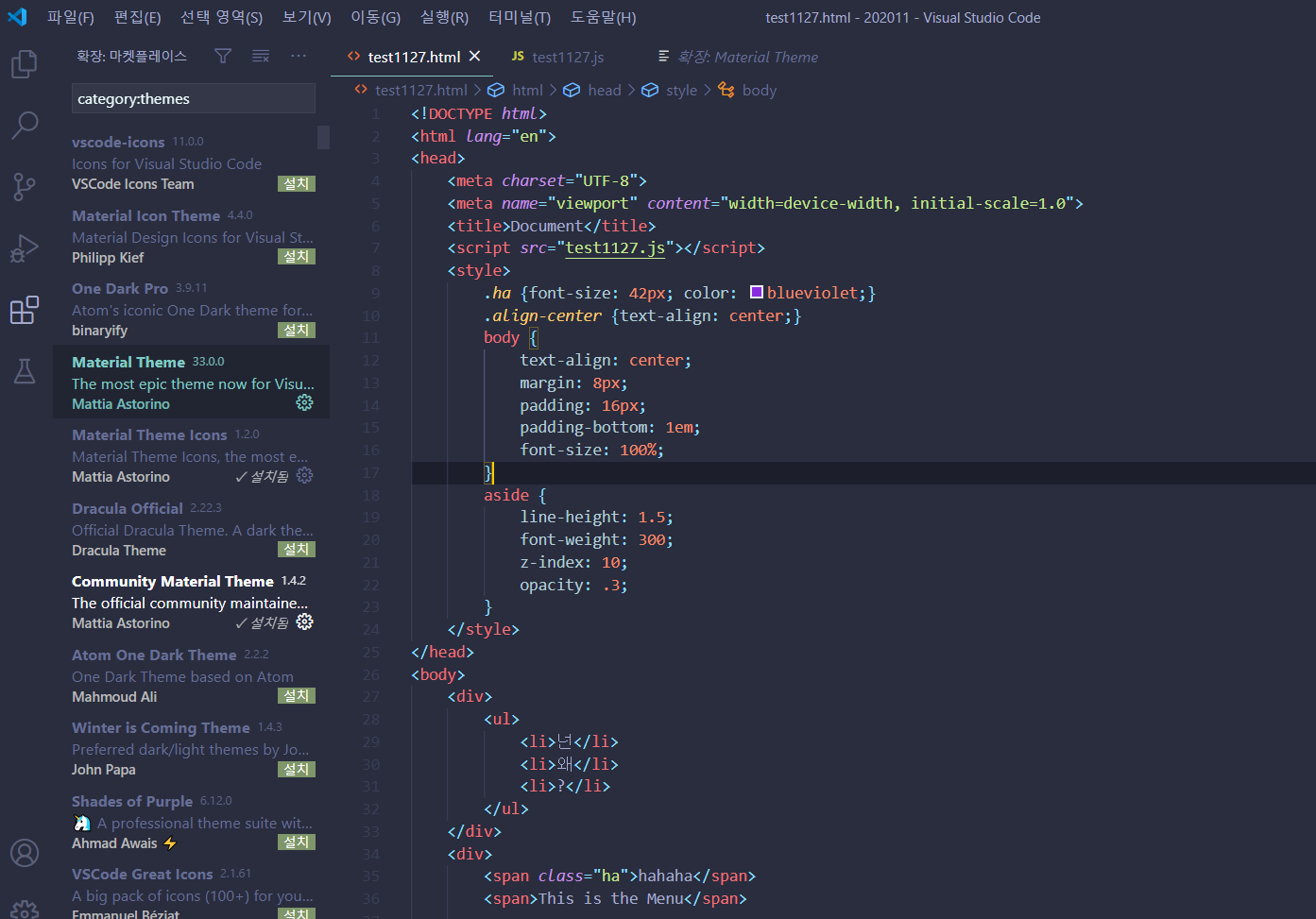Viewport: 1316px width, 919px height.
Task: Click the 'Mahmoud Ali' publisher name
Action: [114, 696]
